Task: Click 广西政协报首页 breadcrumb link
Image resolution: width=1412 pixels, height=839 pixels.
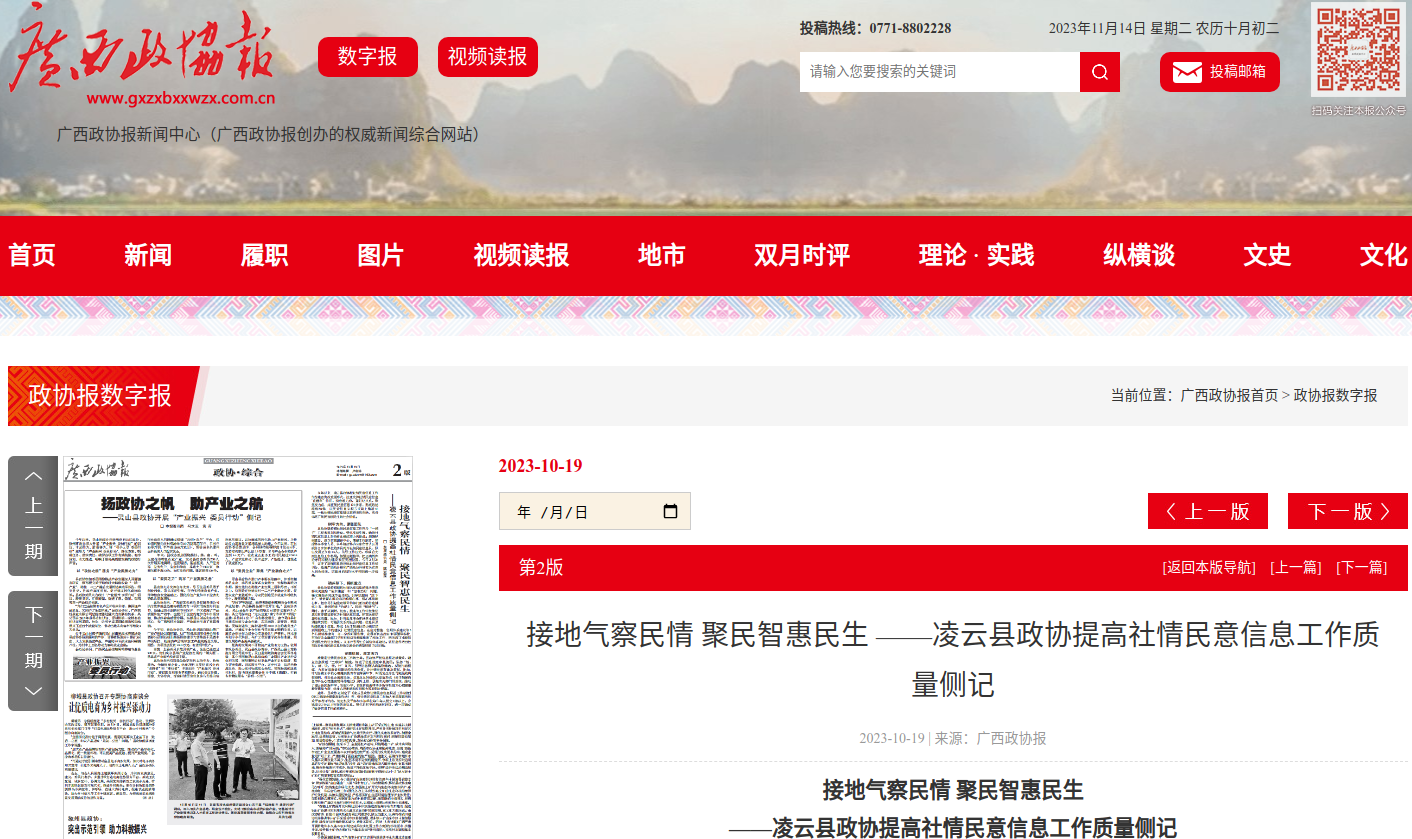Action: 1229,395
